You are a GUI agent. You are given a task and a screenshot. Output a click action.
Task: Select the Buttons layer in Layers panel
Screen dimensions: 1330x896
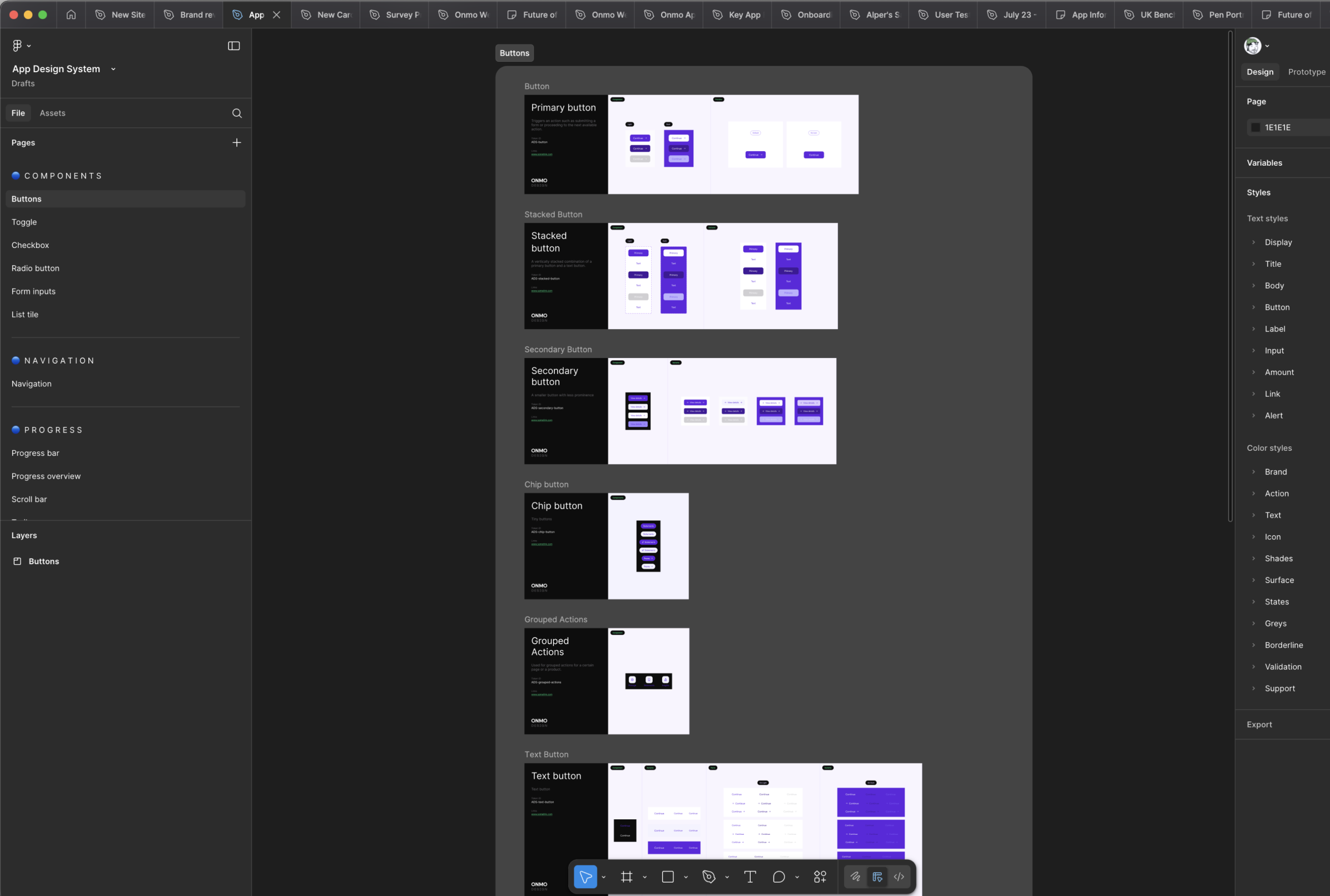[43, 561]
